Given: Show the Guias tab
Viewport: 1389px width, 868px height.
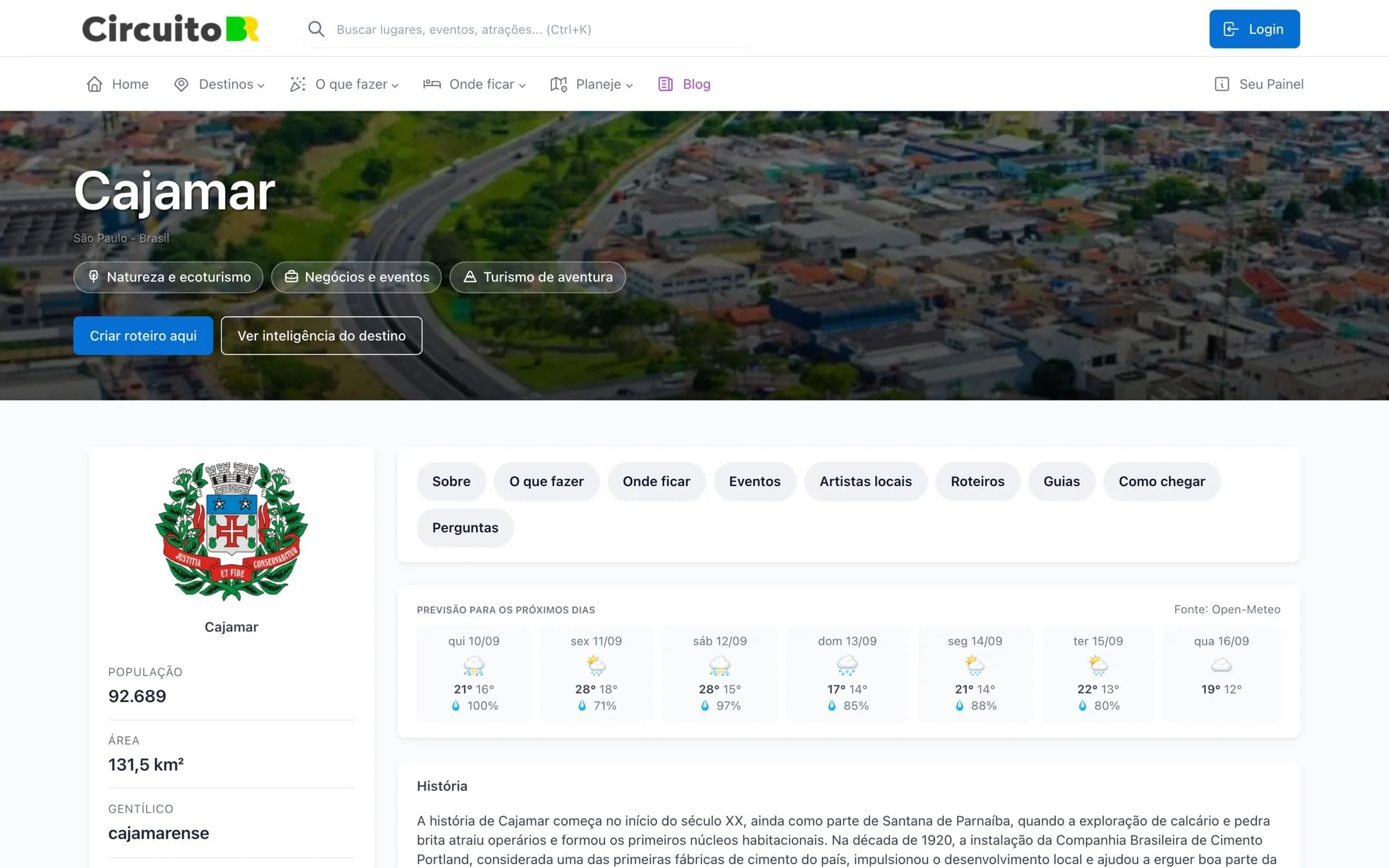Looking at the screenshot, I should tap(1062, 482).
